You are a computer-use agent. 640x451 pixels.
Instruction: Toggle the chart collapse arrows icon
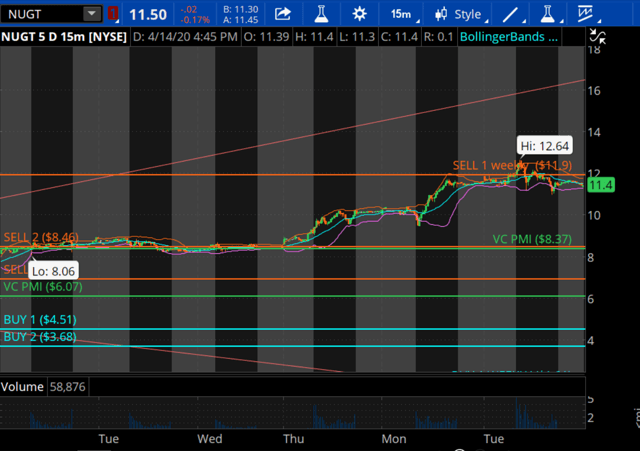click(598, 36)
